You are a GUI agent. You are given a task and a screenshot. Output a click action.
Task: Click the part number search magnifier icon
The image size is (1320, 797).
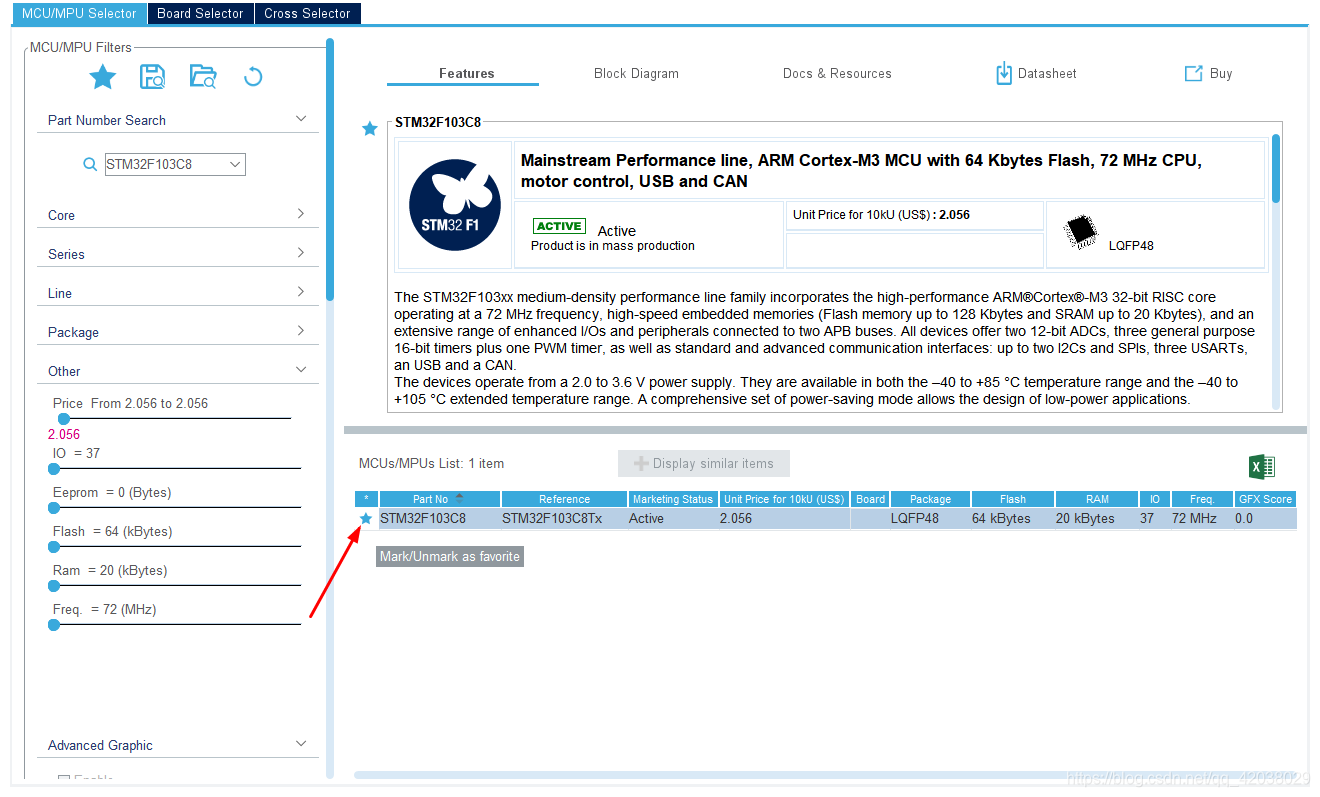click(x=90, y=164)
